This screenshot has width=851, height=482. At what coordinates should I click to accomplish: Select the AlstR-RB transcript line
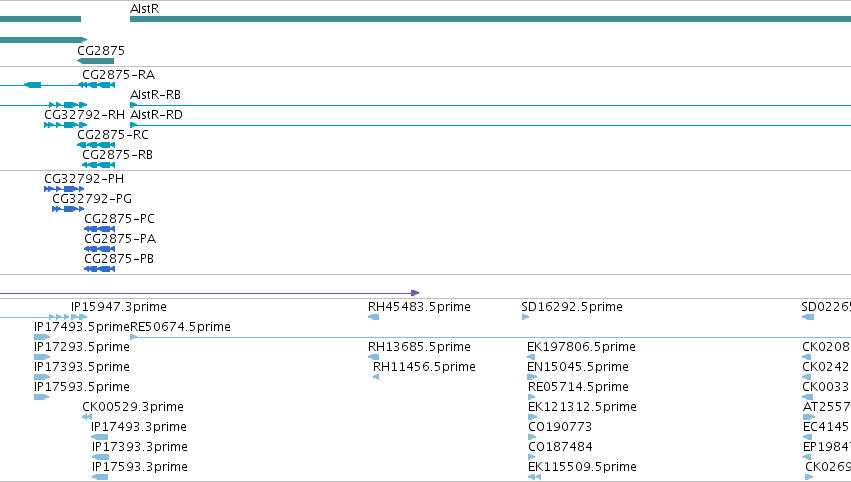490,105
